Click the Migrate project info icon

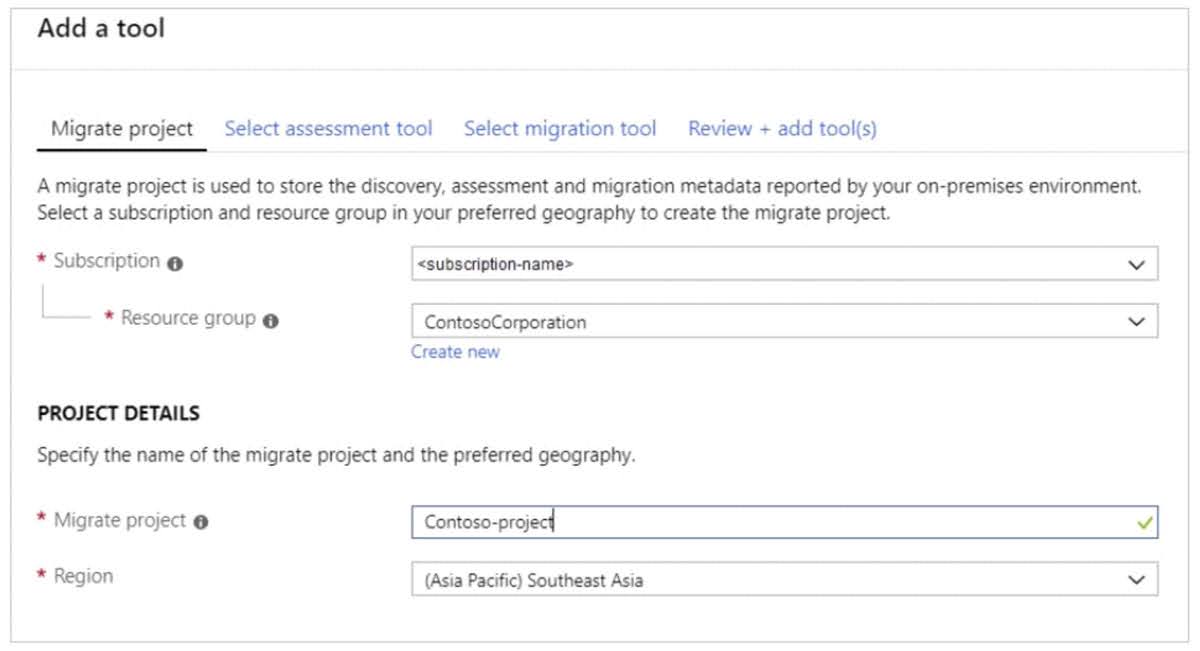tap(201, 522)
